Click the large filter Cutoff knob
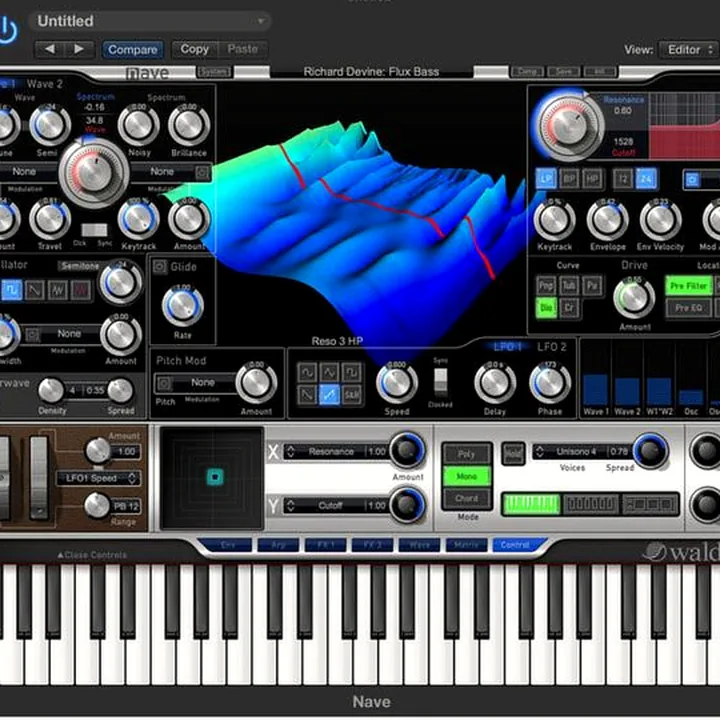This screenshot has width=720, height=720. pos(568,126)
